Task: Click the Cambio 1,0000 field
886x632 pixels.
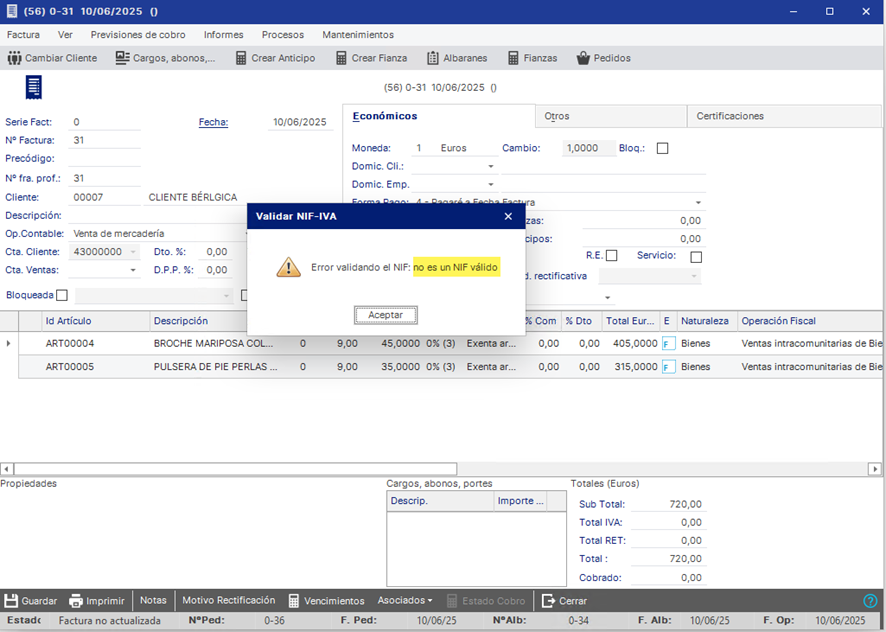Action: pyautogui.click(x=588, y=148)
